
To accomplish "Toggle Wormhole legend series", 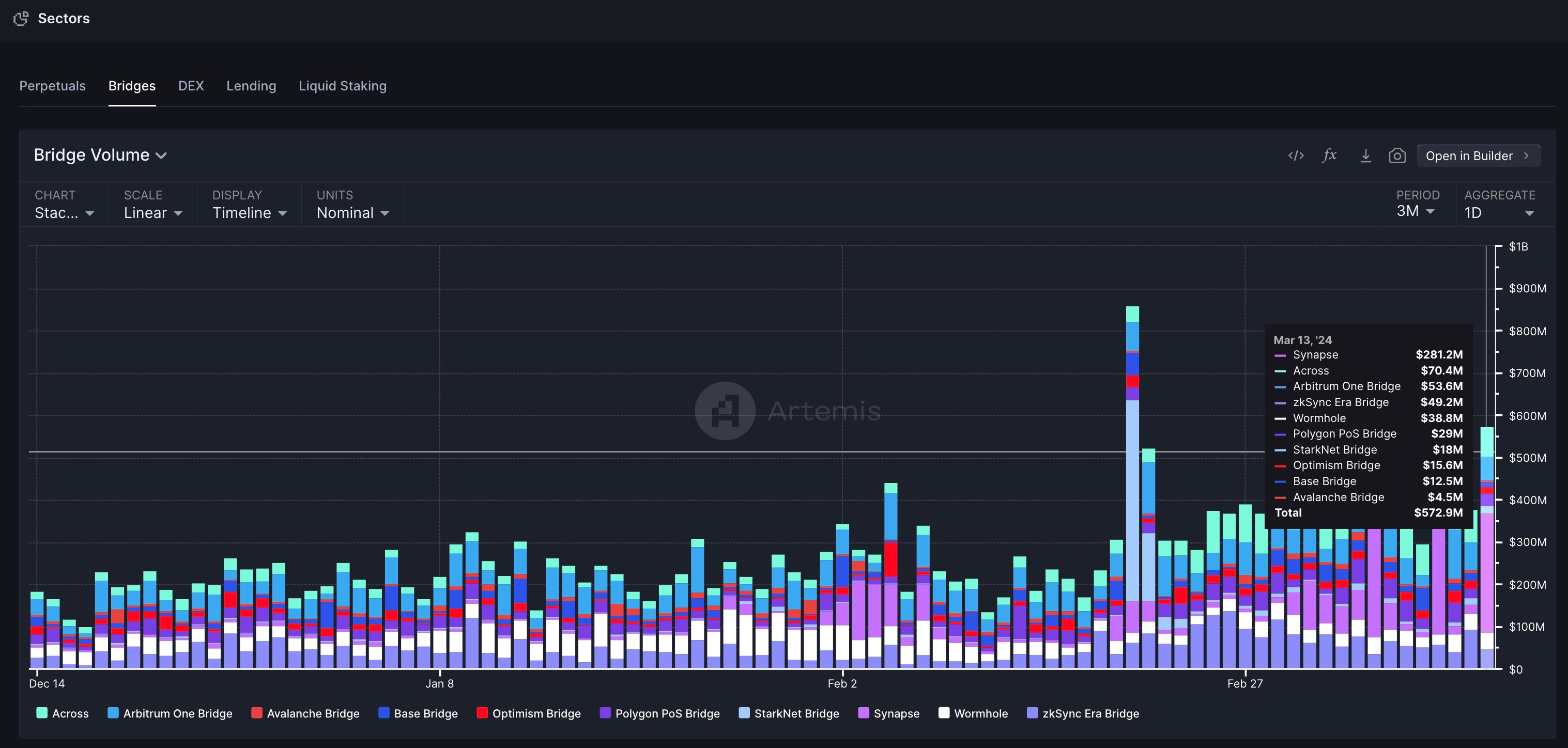I will 973,713.
